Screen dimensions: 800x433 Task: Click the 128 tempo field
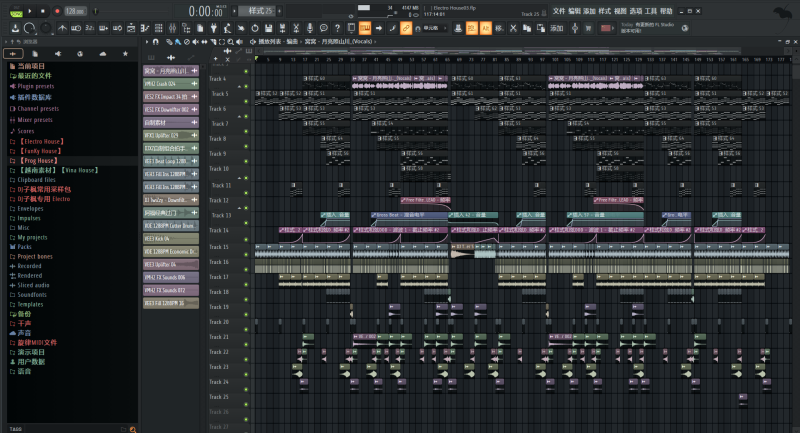pos(75,11)
